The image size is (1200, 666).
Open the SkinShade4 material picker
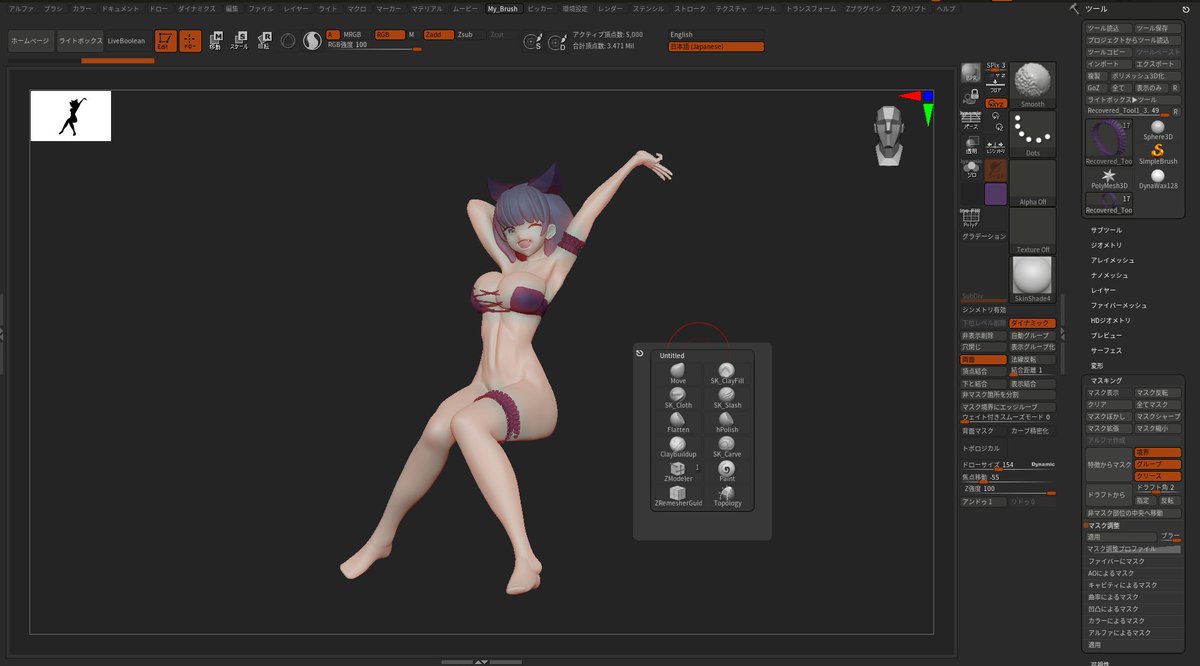click(1033, 279)
